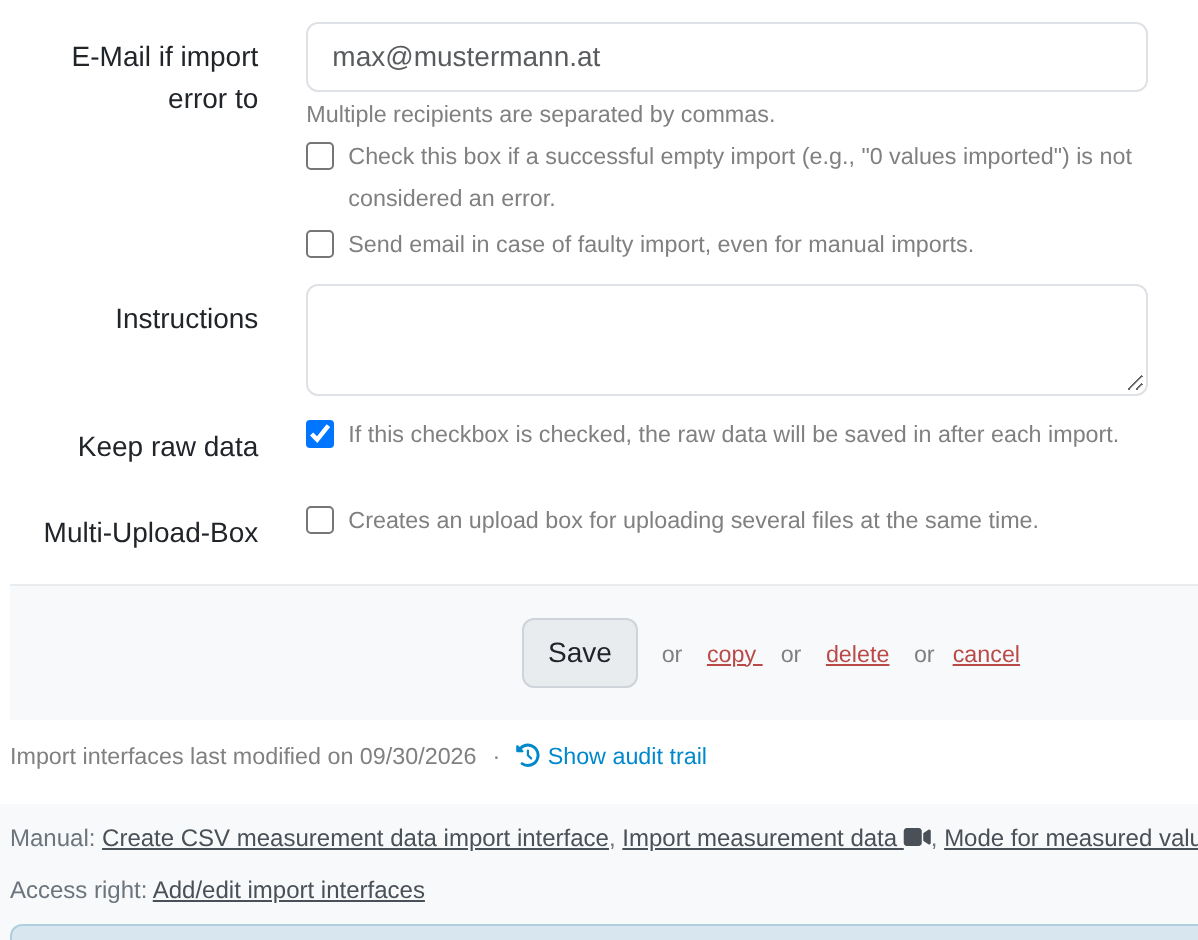
Task: Click the cancel link
Action: click(986, 655)
